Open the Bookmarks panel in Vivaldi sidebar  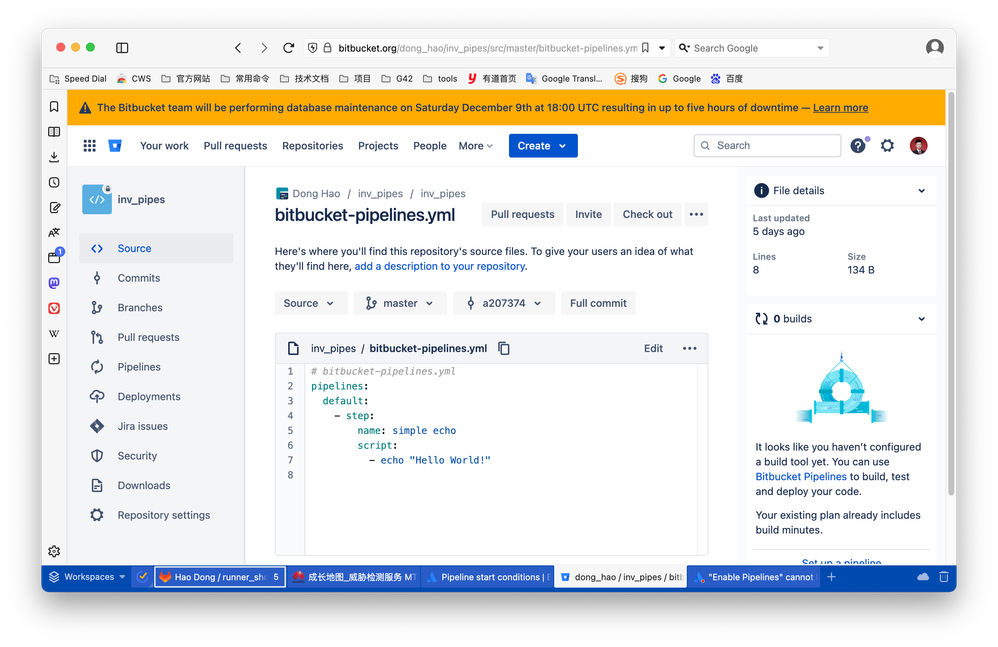[x=54, y=106]
